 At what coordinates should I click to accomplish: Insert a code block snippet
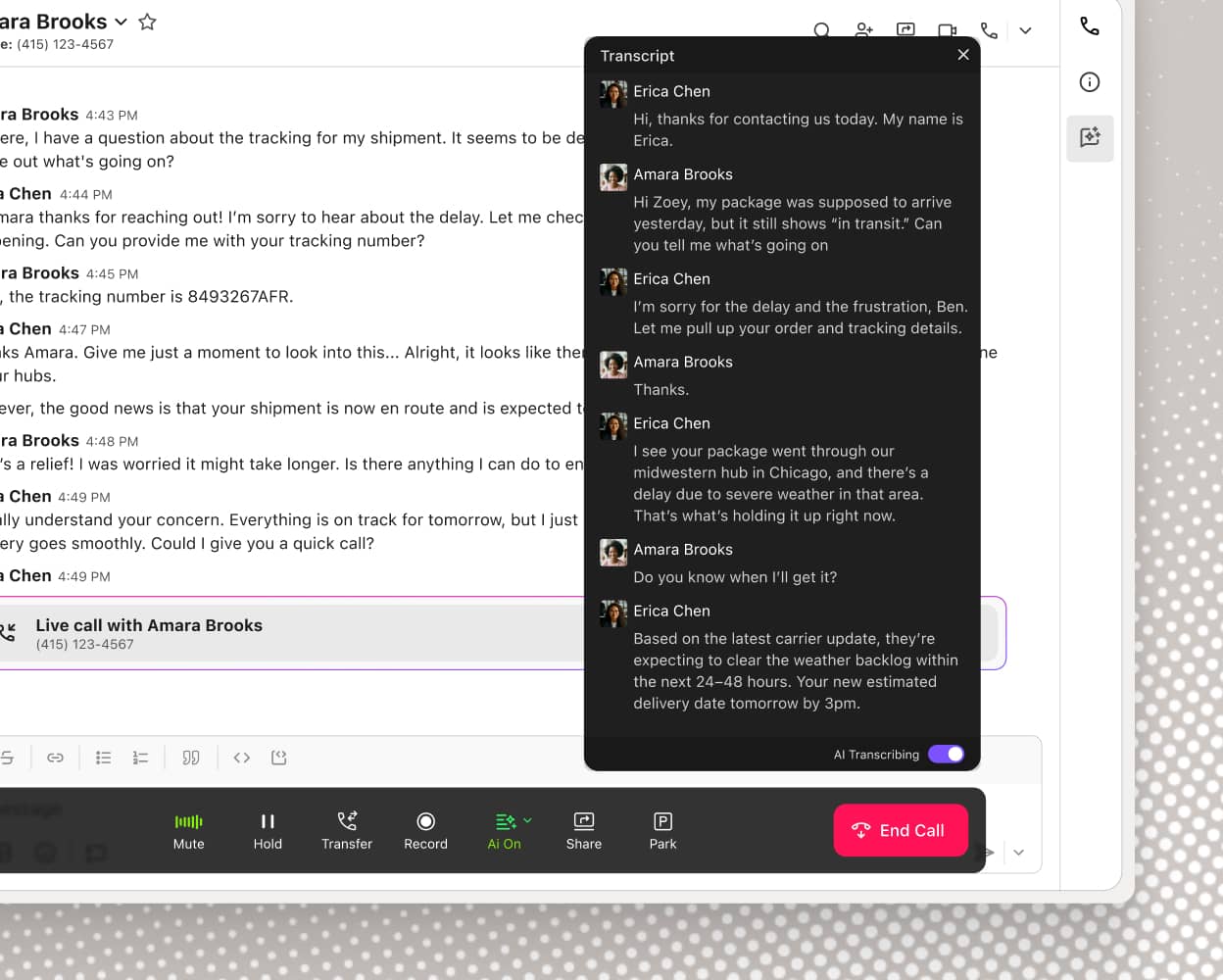pyautogui.click(x=279, y=758)
